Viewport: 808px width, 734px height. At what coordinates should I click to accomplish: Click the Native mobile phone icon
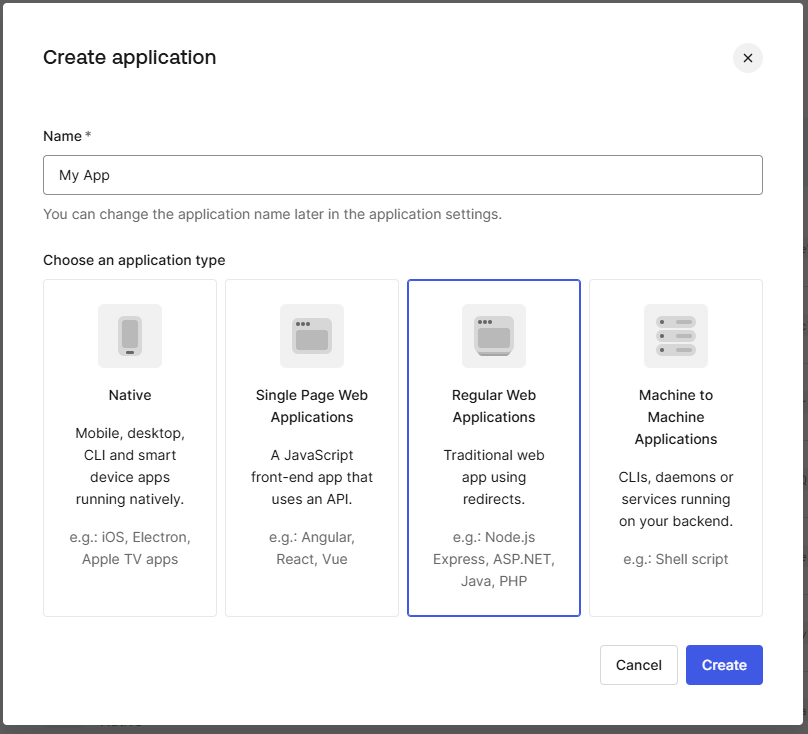130,336
